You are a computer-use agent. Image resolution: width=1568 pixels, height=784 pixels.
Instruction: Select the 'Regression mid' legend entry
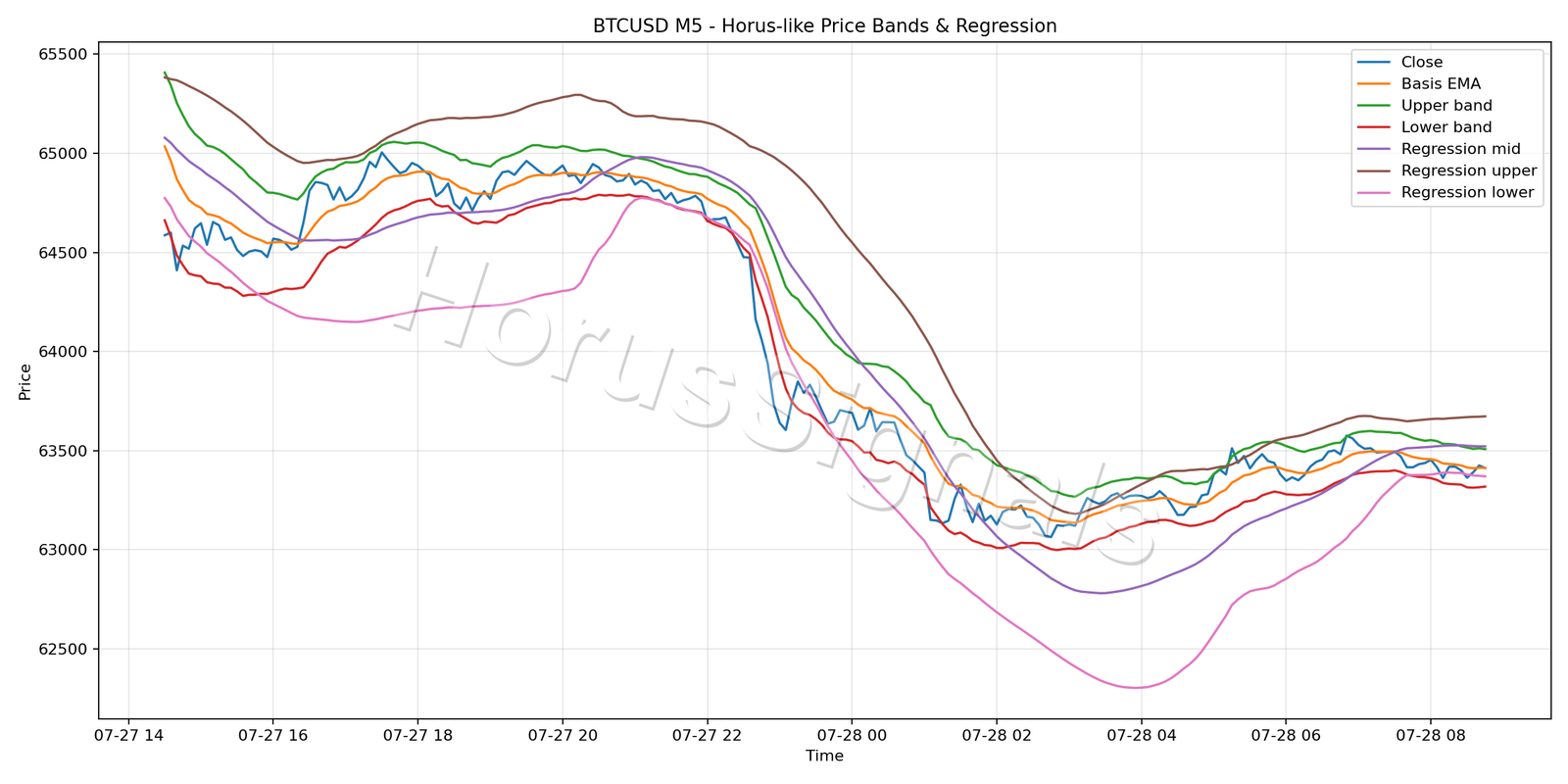[x=1439, y=149]
